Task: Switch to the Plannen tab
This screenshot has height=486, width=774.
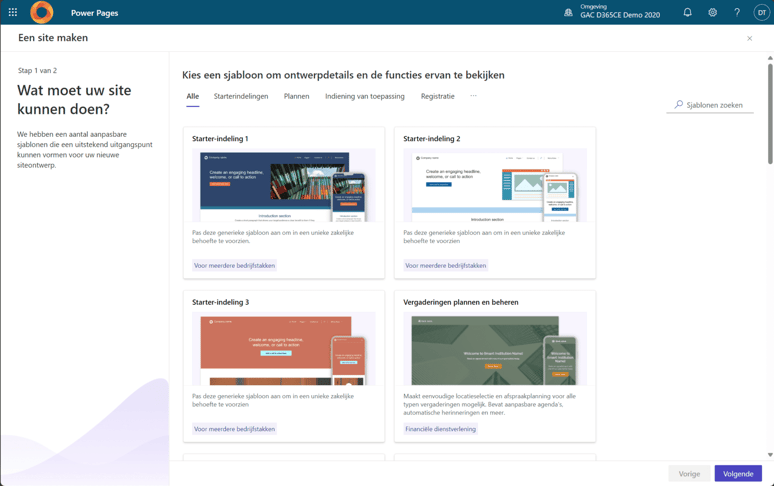Action: click(x=296, y=96)
